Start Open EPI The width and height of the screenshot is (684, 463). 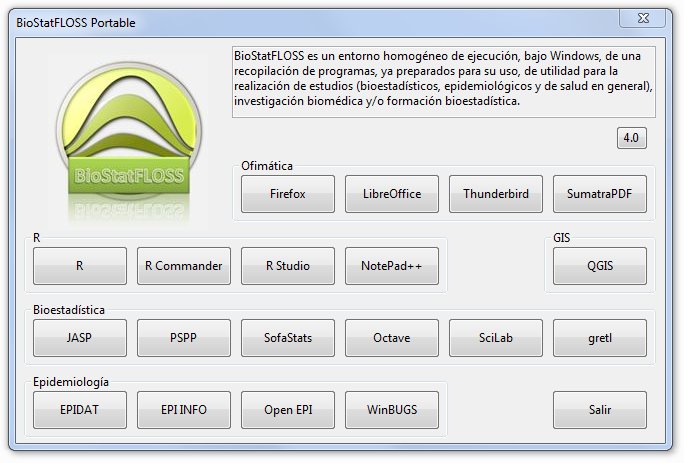(x=288, y=410)
